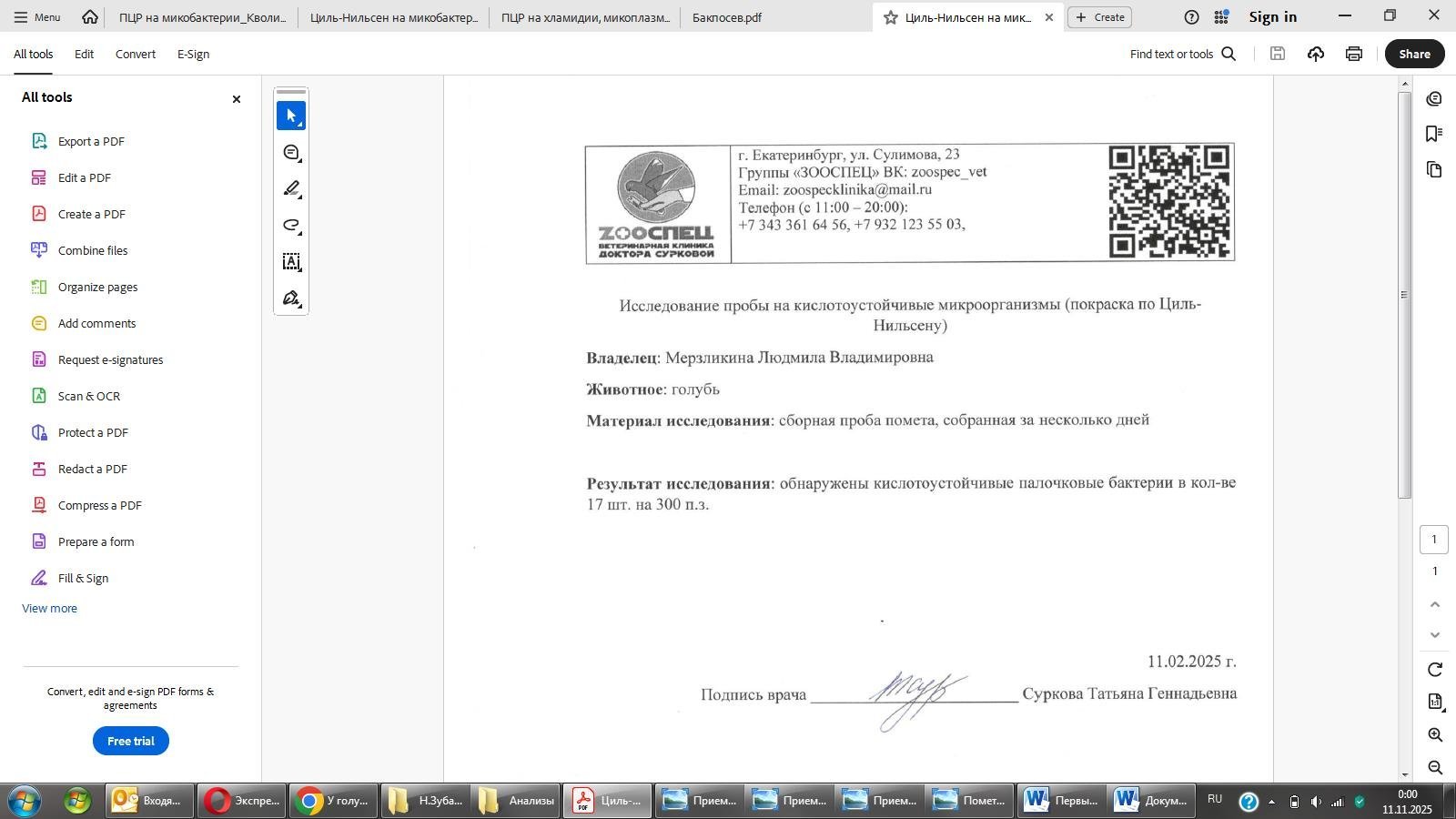Viewport: 1456px width, 819px height.
Task: Zoom in using the magnifier plus icon
Action: pos(1435,734)
